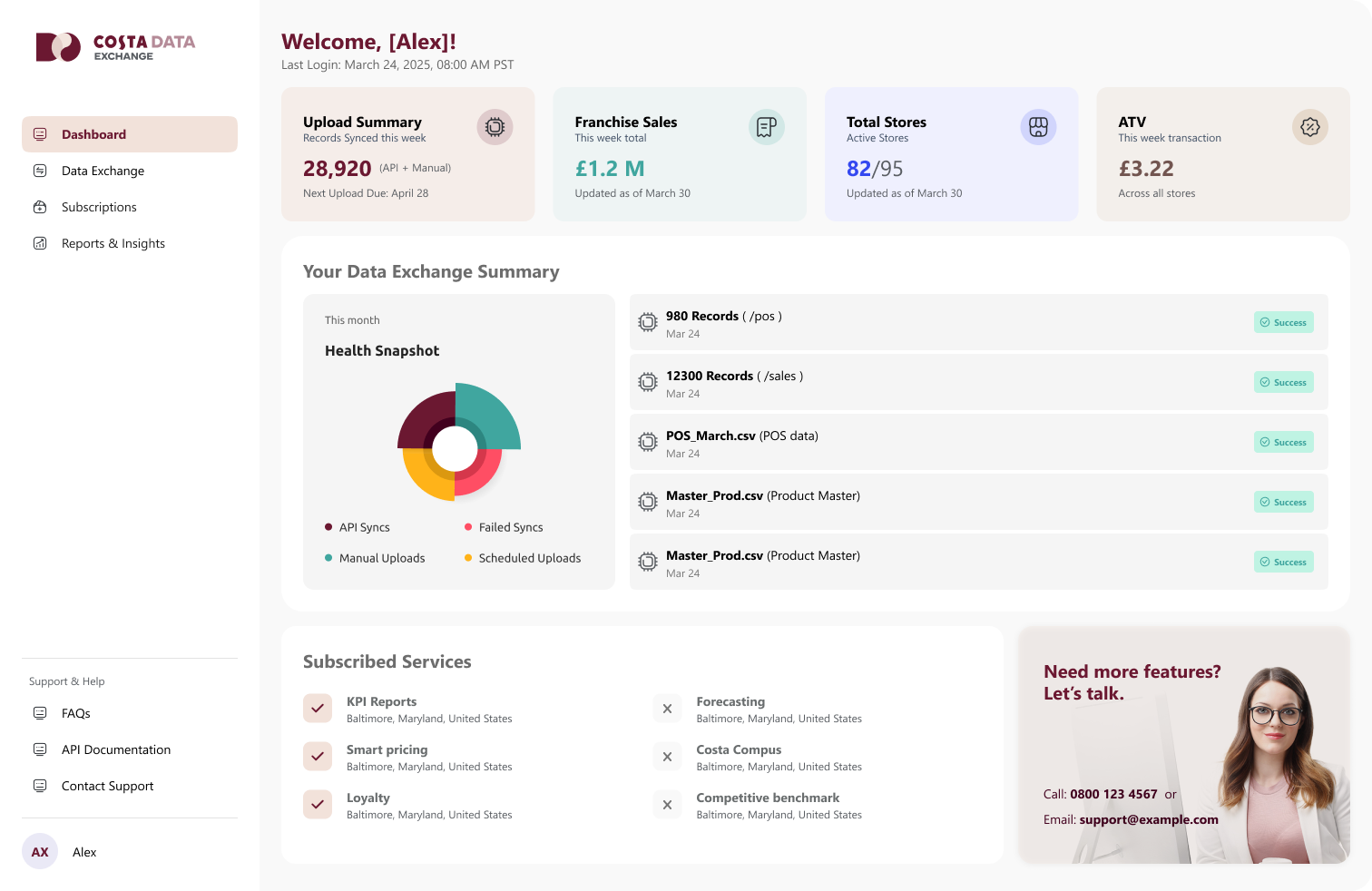Click the 'Last Login: March 24, 2025' text

point(397,65)
